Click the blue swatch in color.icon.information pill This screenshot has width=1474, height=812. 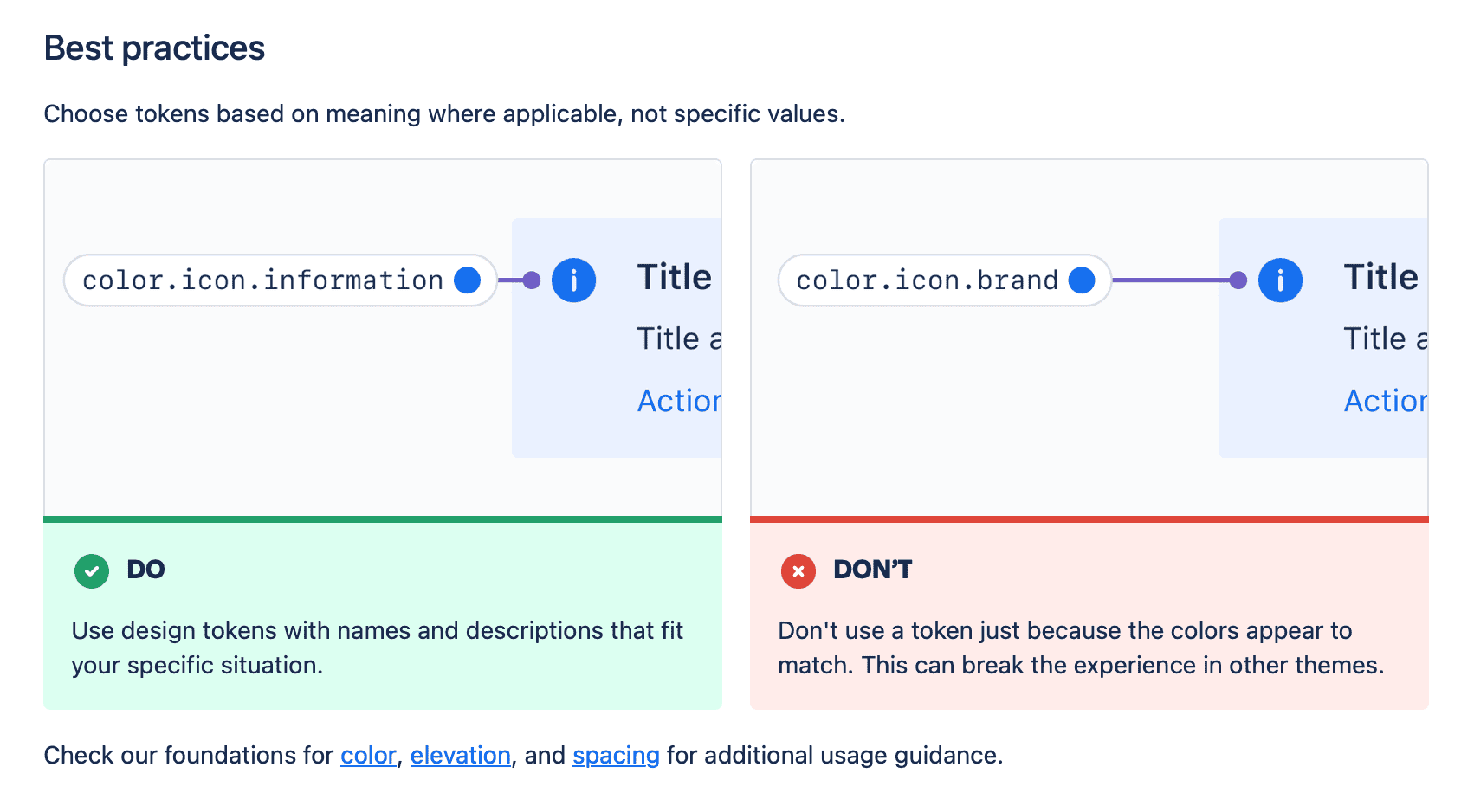(468, 280)
